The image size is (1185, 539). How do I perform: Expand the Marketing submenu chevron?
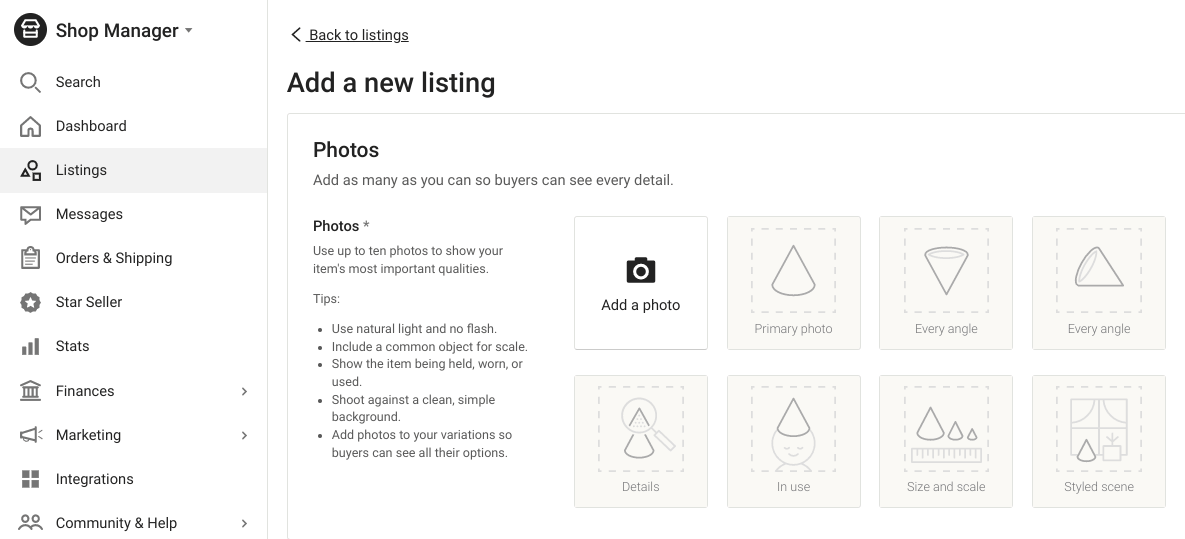(x=244, y=435)
